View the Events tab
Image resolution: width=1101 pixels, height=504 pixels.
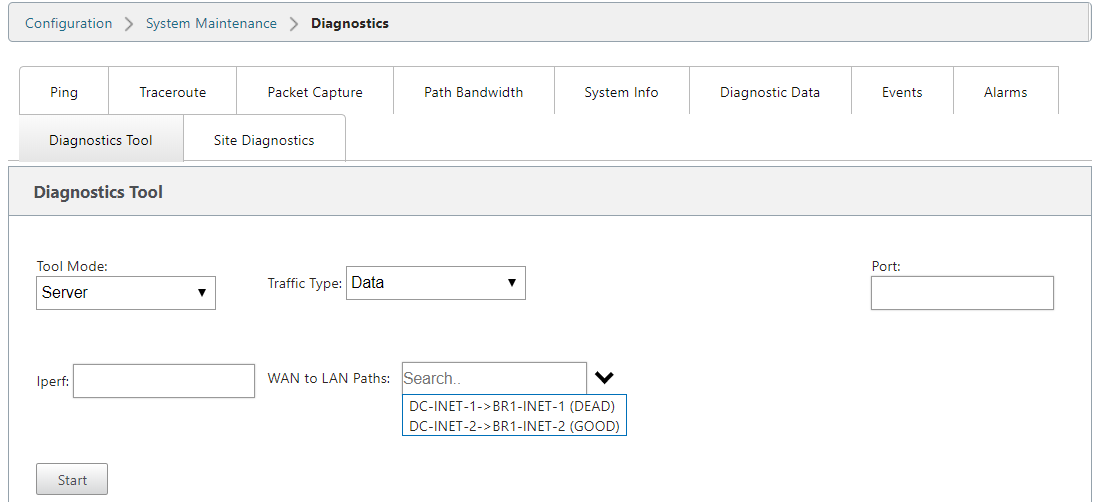(x=902, y=92)
